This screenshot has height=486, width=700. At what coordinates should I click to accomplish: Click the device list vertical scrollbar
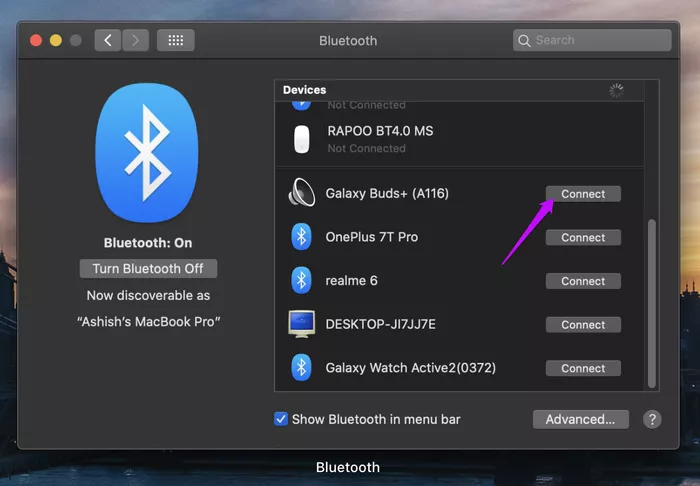click(653, 300)
